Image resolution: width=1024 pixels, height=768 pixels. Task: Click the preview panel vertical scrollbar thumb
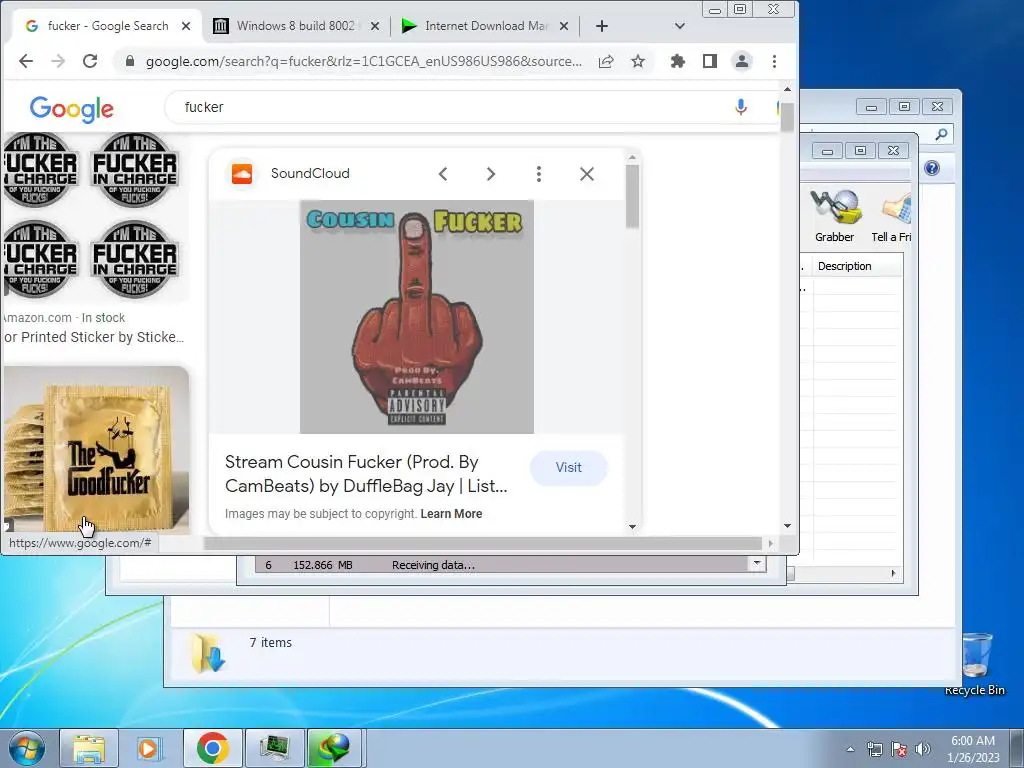pyautogui.click(x=632, y=196)
